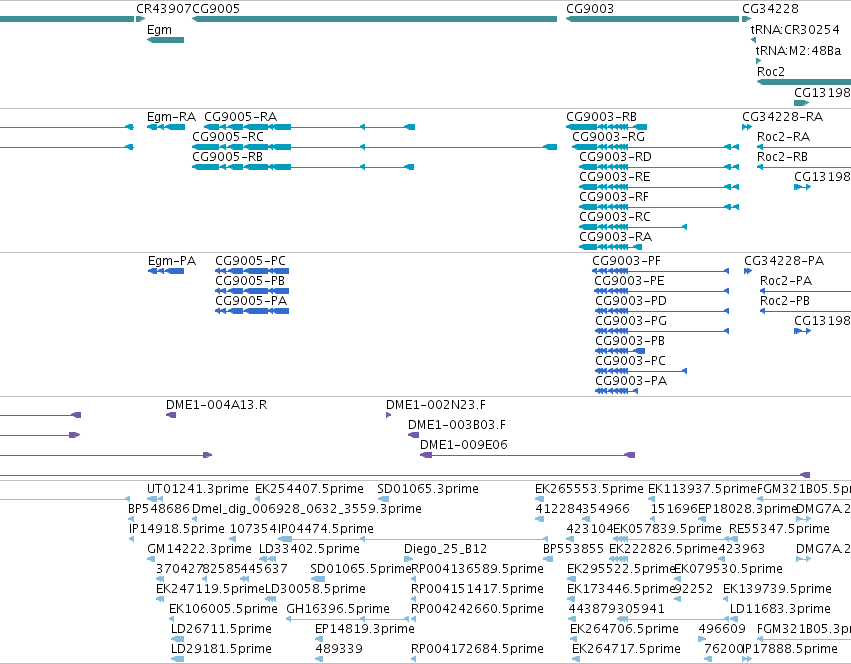Screen dimensions: 851x664
Task: Select the CG9005-PB protein label
Action: click(250, 281)
